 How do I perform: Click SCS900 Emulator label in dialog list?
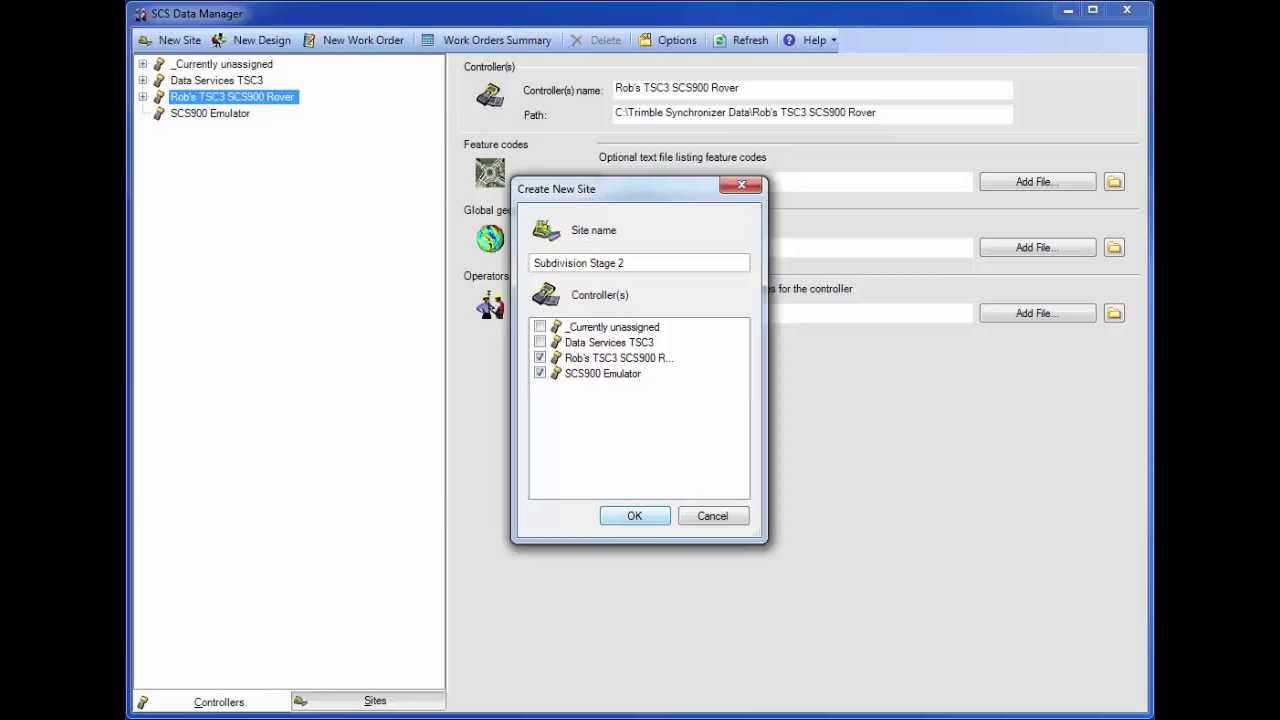click(603, 373)
